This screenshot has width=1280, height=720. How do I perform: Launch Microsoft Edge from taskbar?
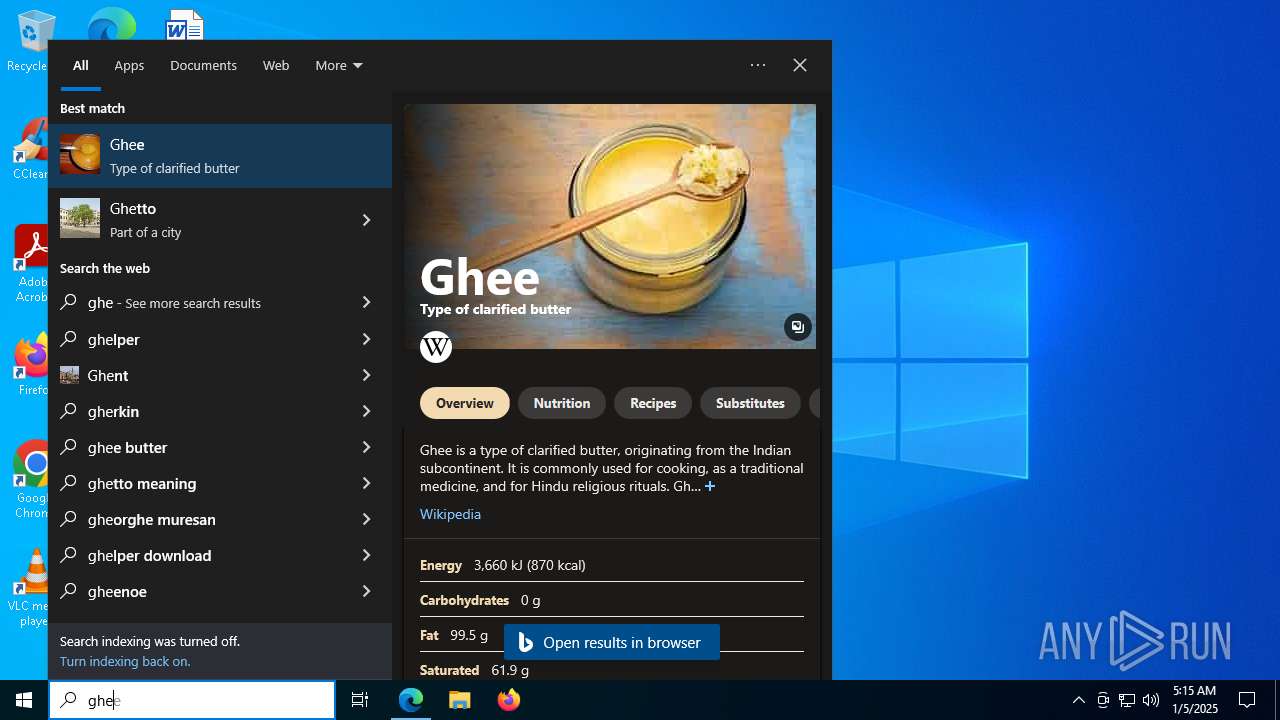[x=411, y=700]
